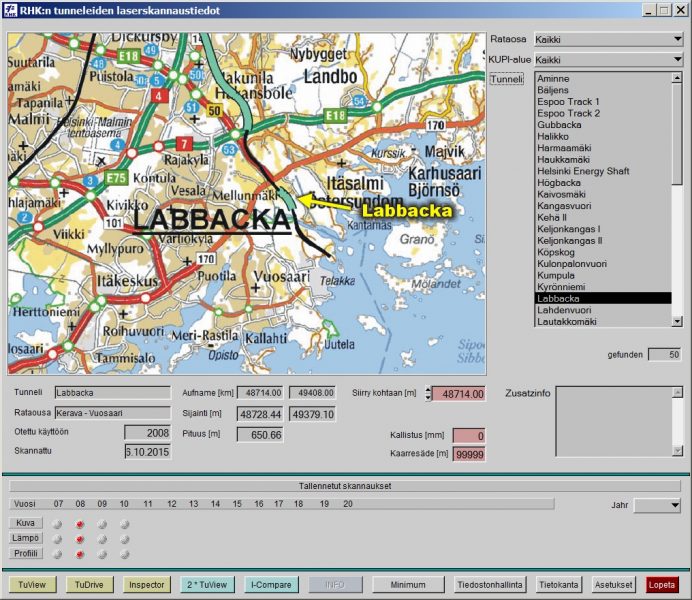The image size is (692, 600).
Task: Open the Rataosa dropdown
Action: point(607,40)
